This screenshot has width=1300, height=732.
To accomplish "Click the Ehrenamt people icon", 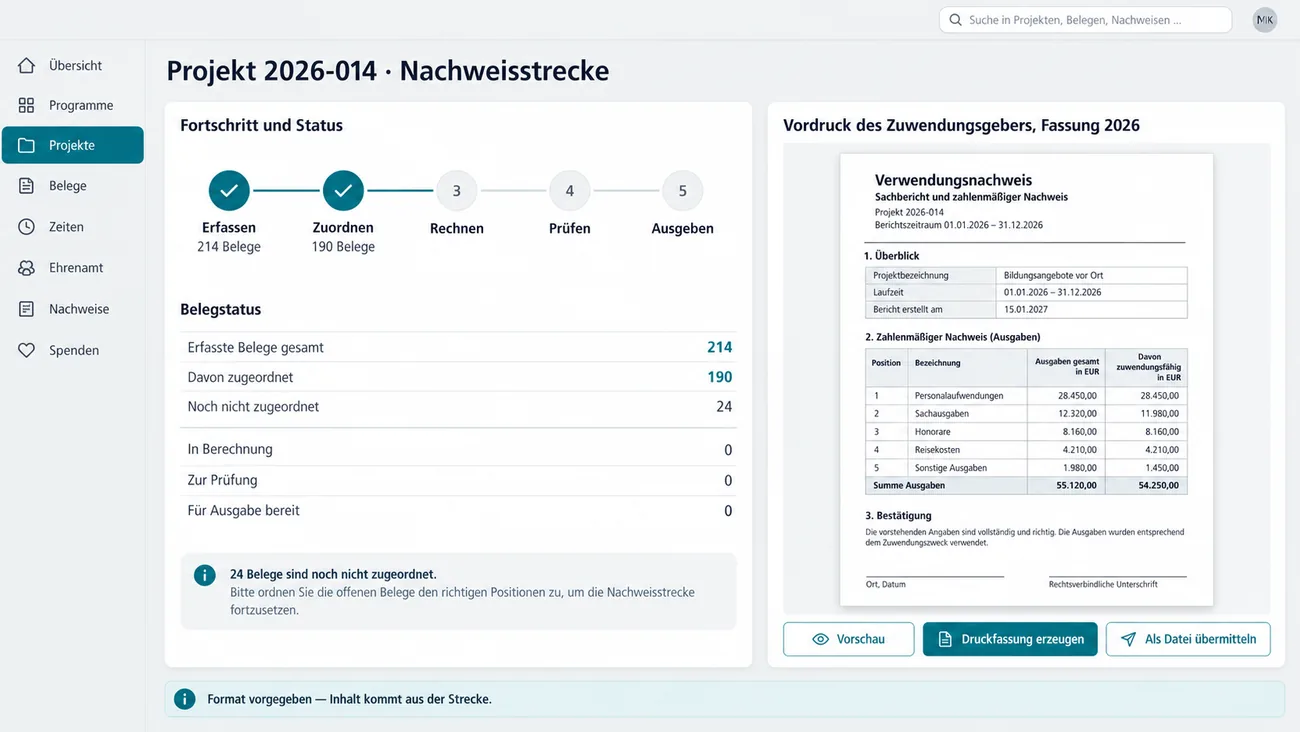I will (27, 268).
